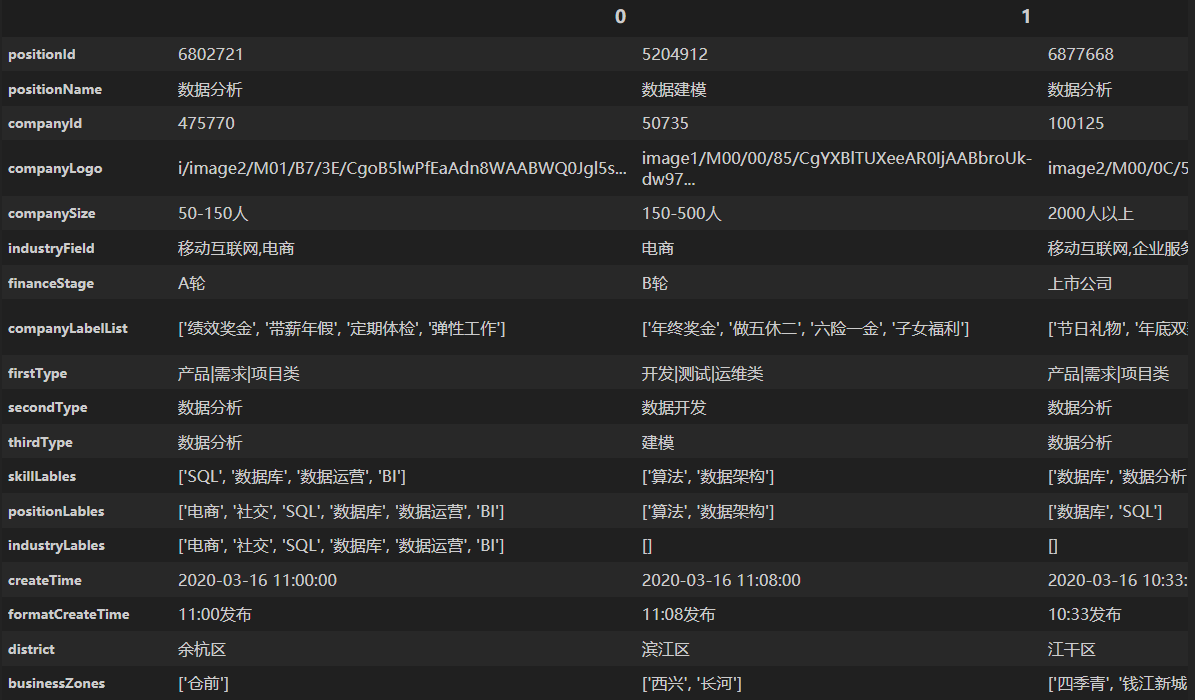Select the businessZones row label

(x=56, y=684)
